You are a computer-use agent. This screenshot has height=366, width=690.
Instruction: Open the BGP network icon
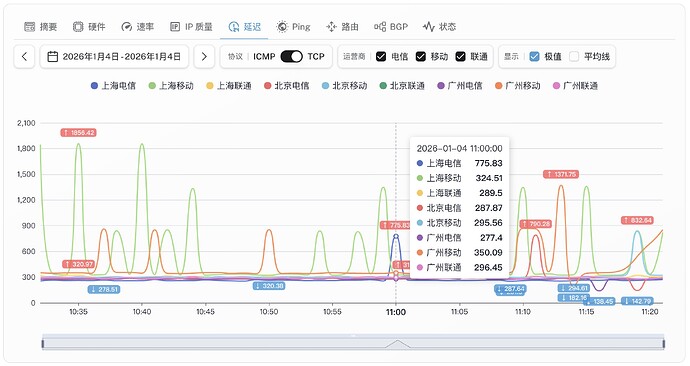point(380,27)
